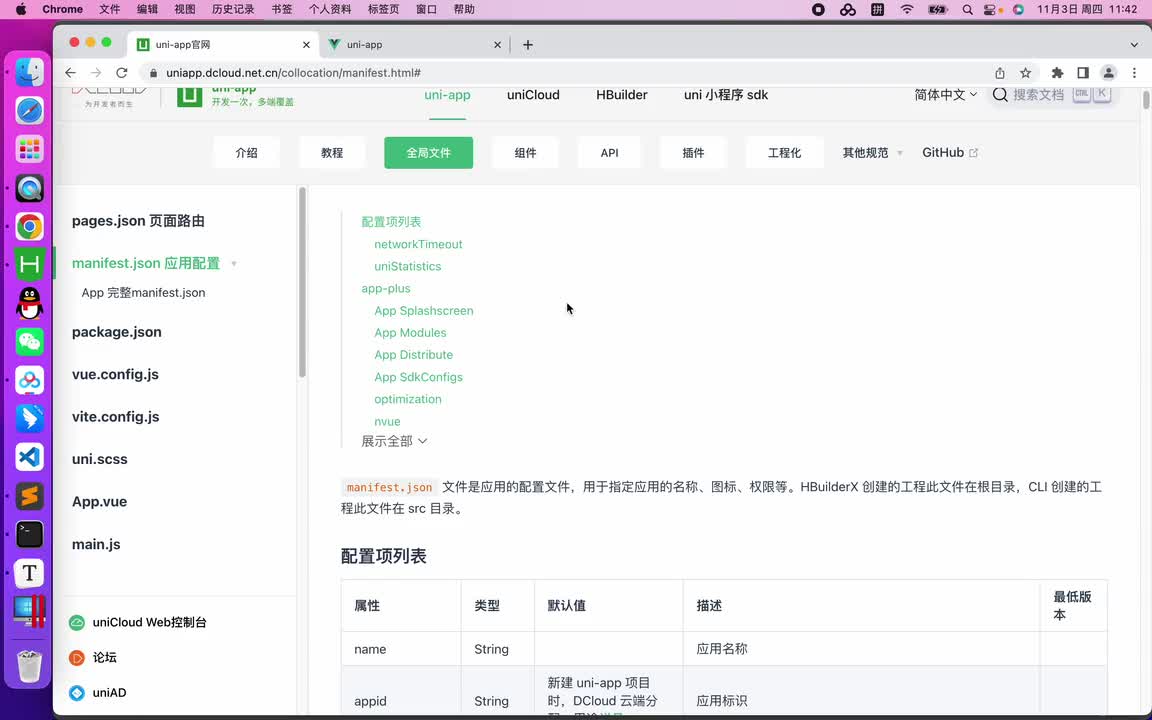This screenshot has height=720, width=1152.
Task: Jump to networkTimeout section
Action: (418, 244)
